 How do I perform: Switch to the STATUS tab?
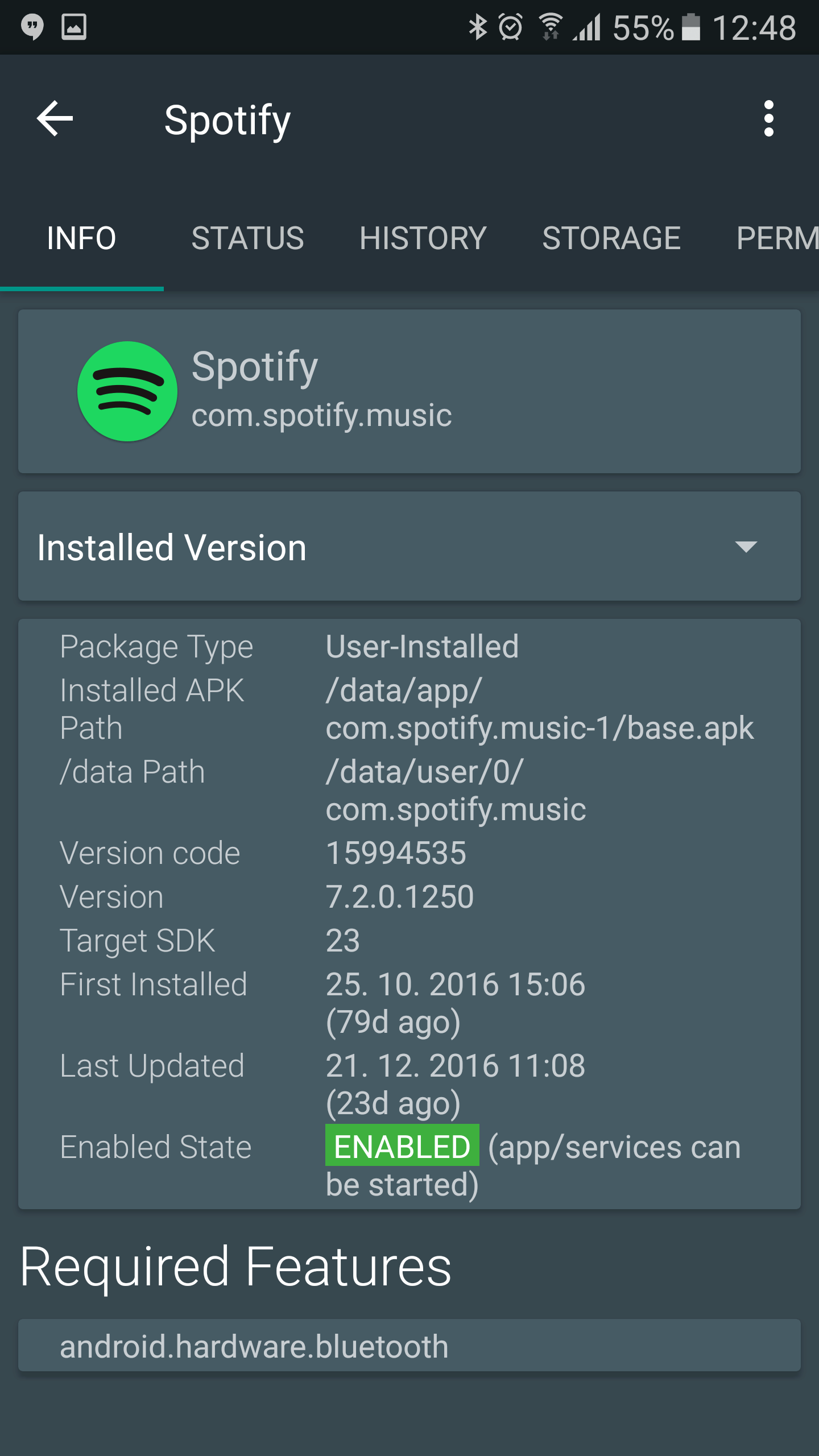coord(247,238)
